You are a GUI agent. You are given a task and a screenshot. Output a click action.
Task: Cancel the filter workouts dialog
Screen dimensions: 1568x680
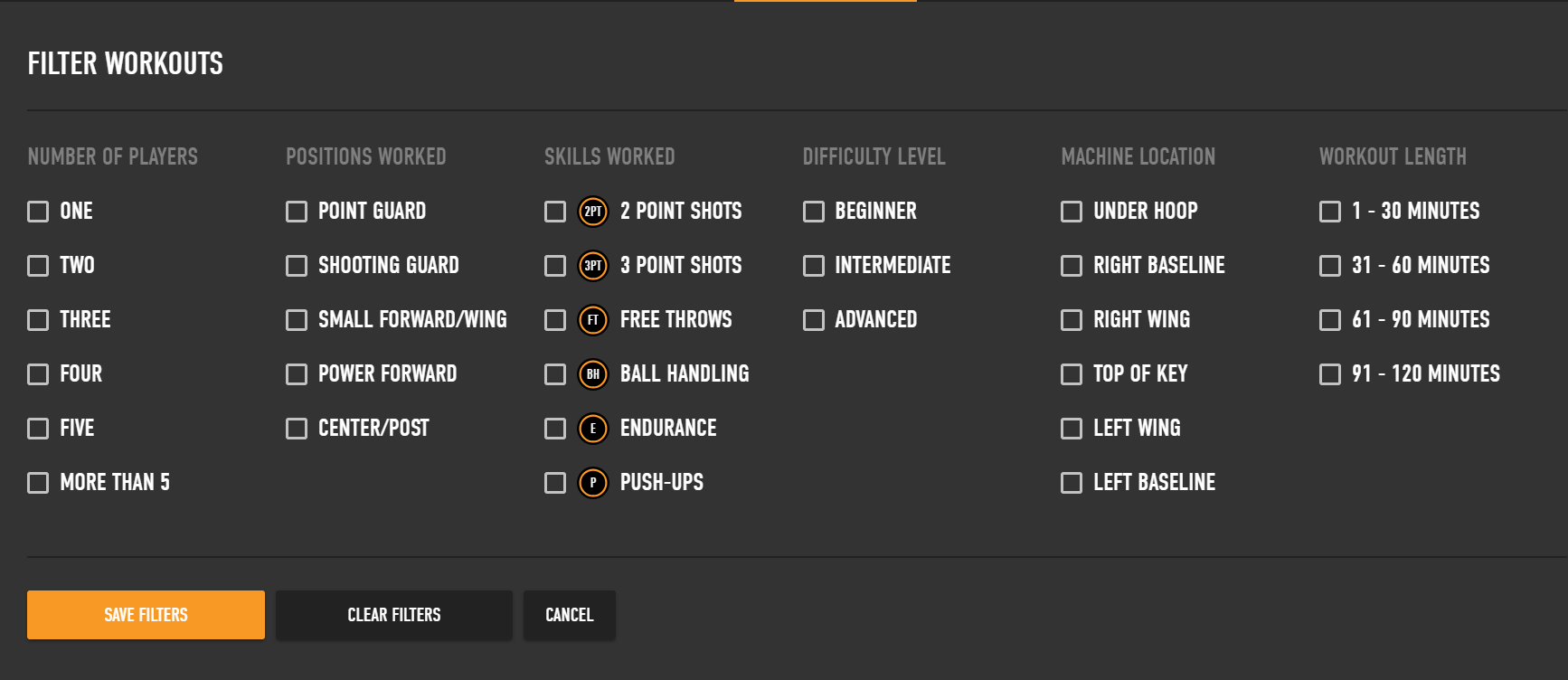pyautogui.click(x=570, y=615)
